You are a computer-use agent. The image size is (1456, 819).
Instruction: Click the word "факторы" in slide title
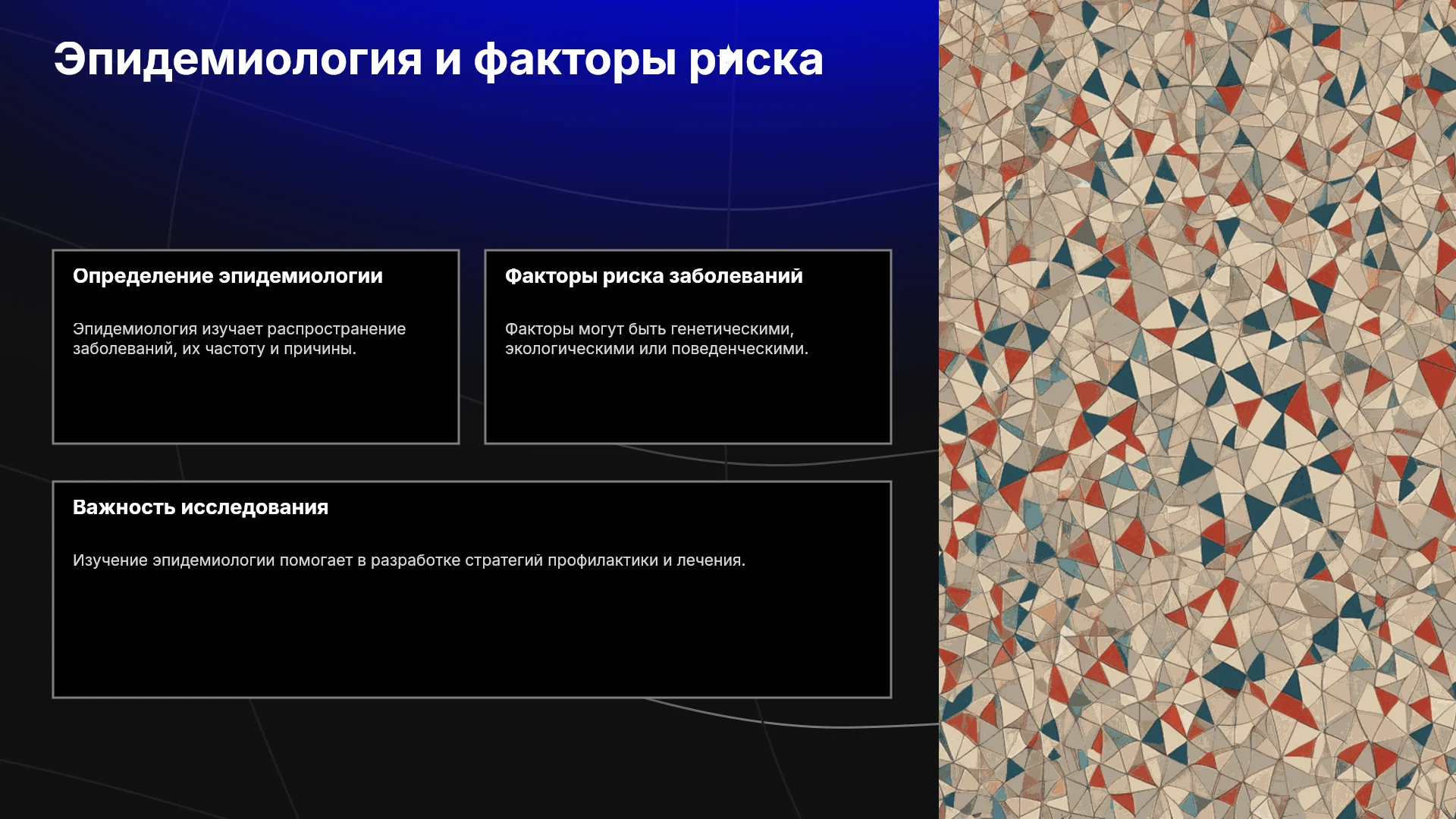point(575,61)
